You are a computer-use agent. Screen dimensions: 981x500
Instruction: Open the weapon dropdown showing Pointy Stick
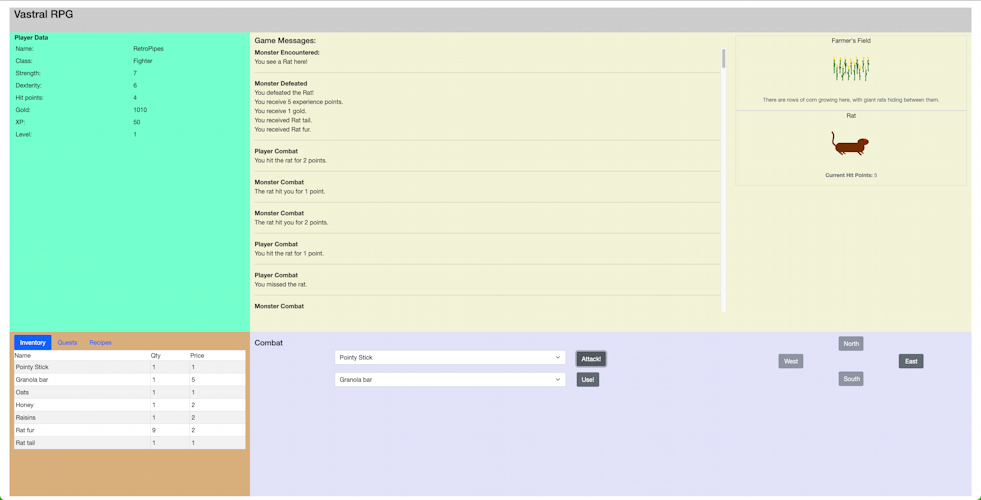coord(449,357)
